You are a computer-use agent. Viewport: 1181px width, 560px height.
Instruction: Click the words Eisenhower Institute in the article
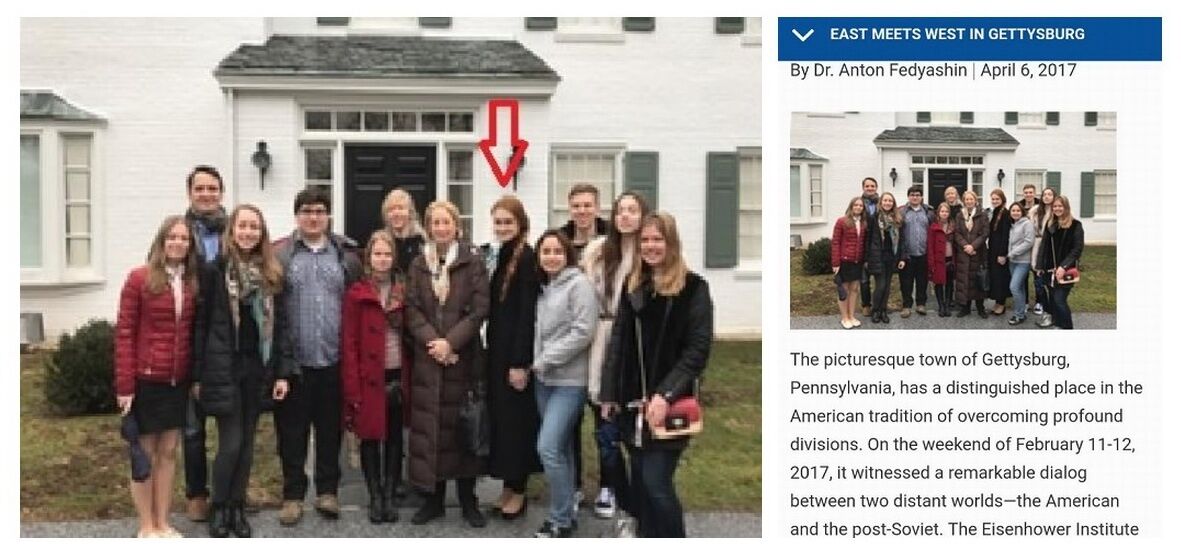pos(1043,529)
